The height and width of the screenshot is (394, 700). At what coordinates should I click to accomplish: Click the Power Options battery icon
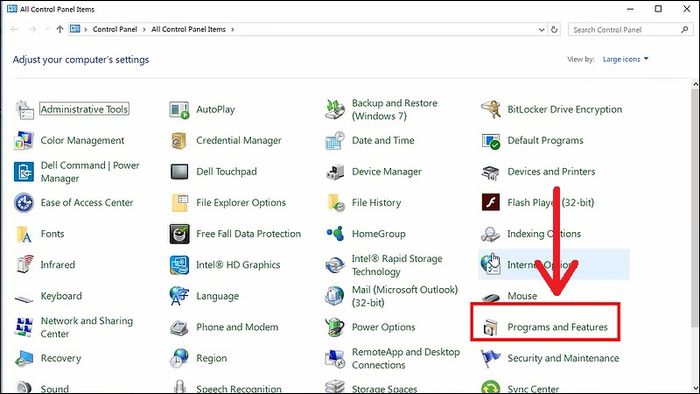tap(334, 327)
